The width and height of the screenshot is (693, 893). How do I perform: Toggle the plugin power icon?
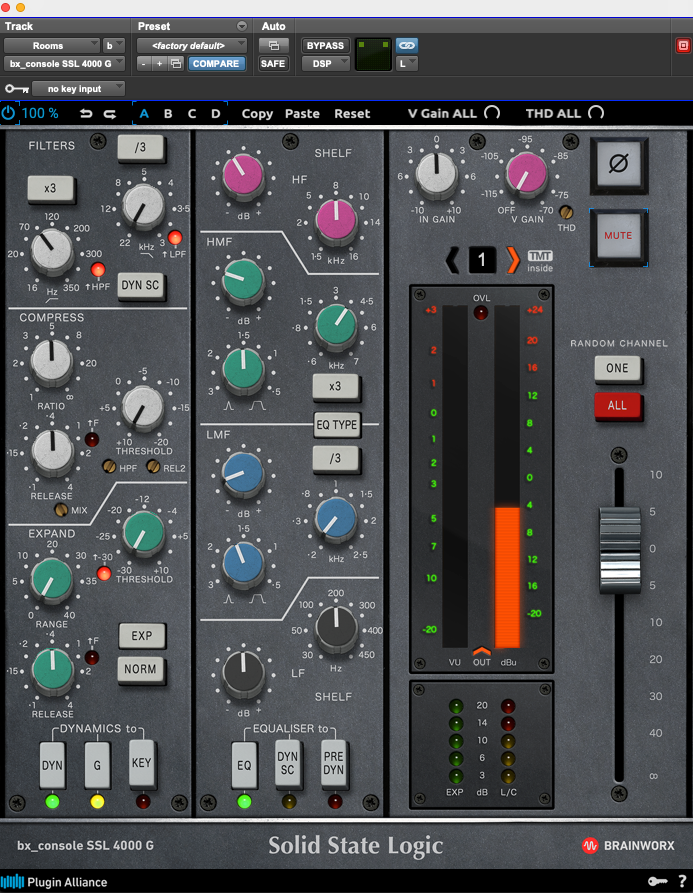(x=8, y=113)
